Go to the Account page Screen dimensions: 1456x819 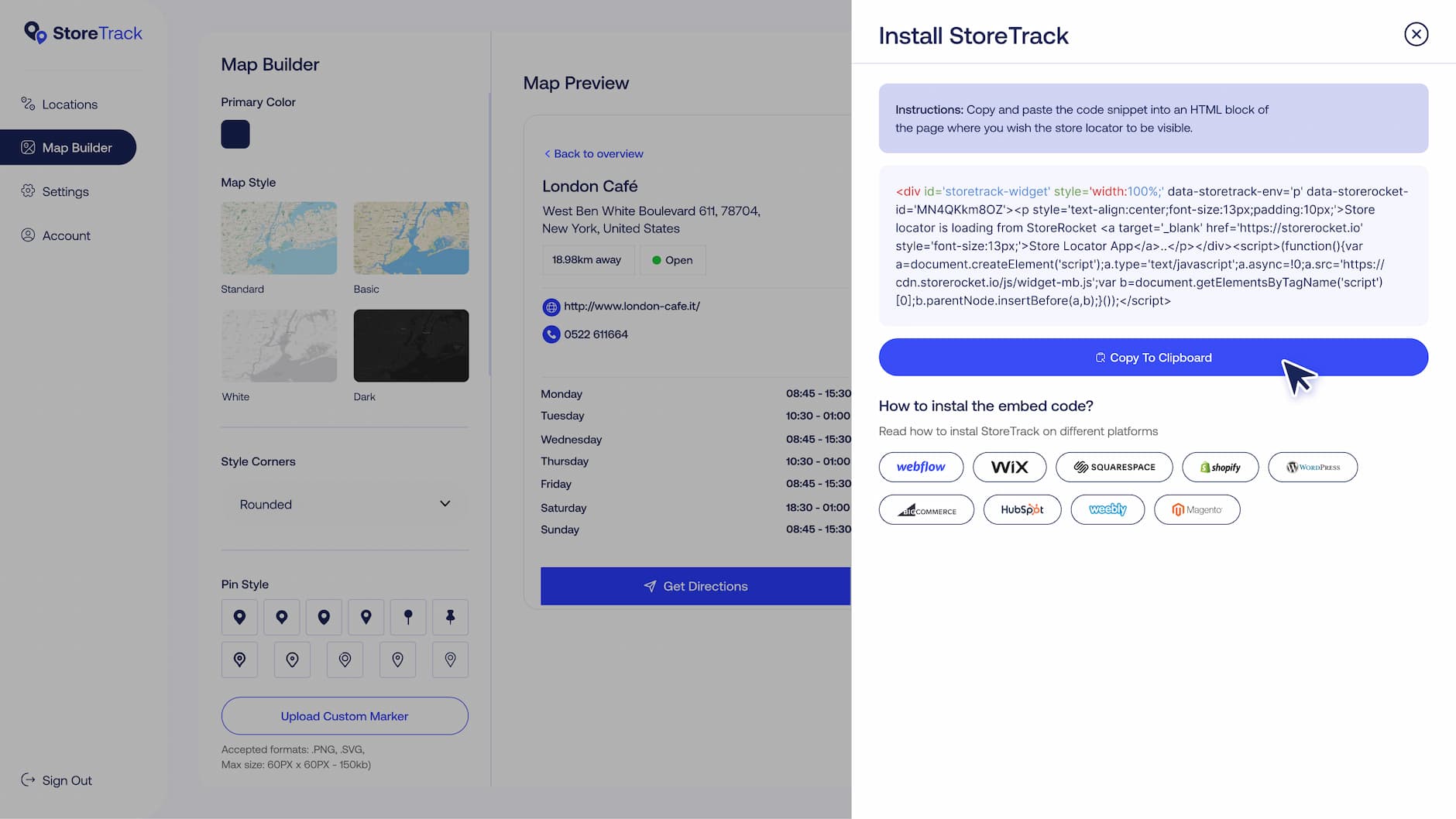click(56, 235)
